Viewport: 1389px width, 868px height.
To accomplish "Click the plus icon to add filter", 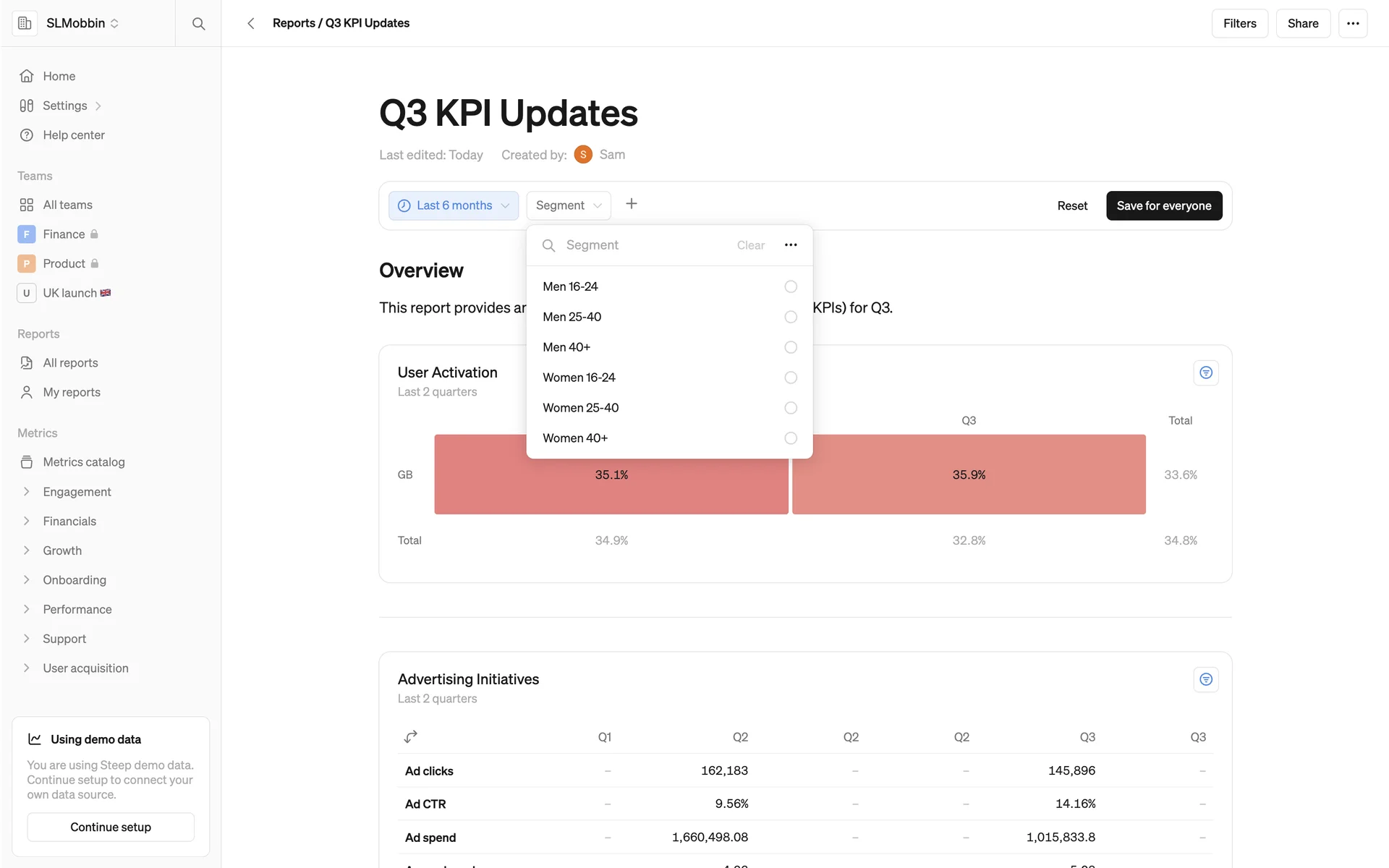I will click(631, 204).
